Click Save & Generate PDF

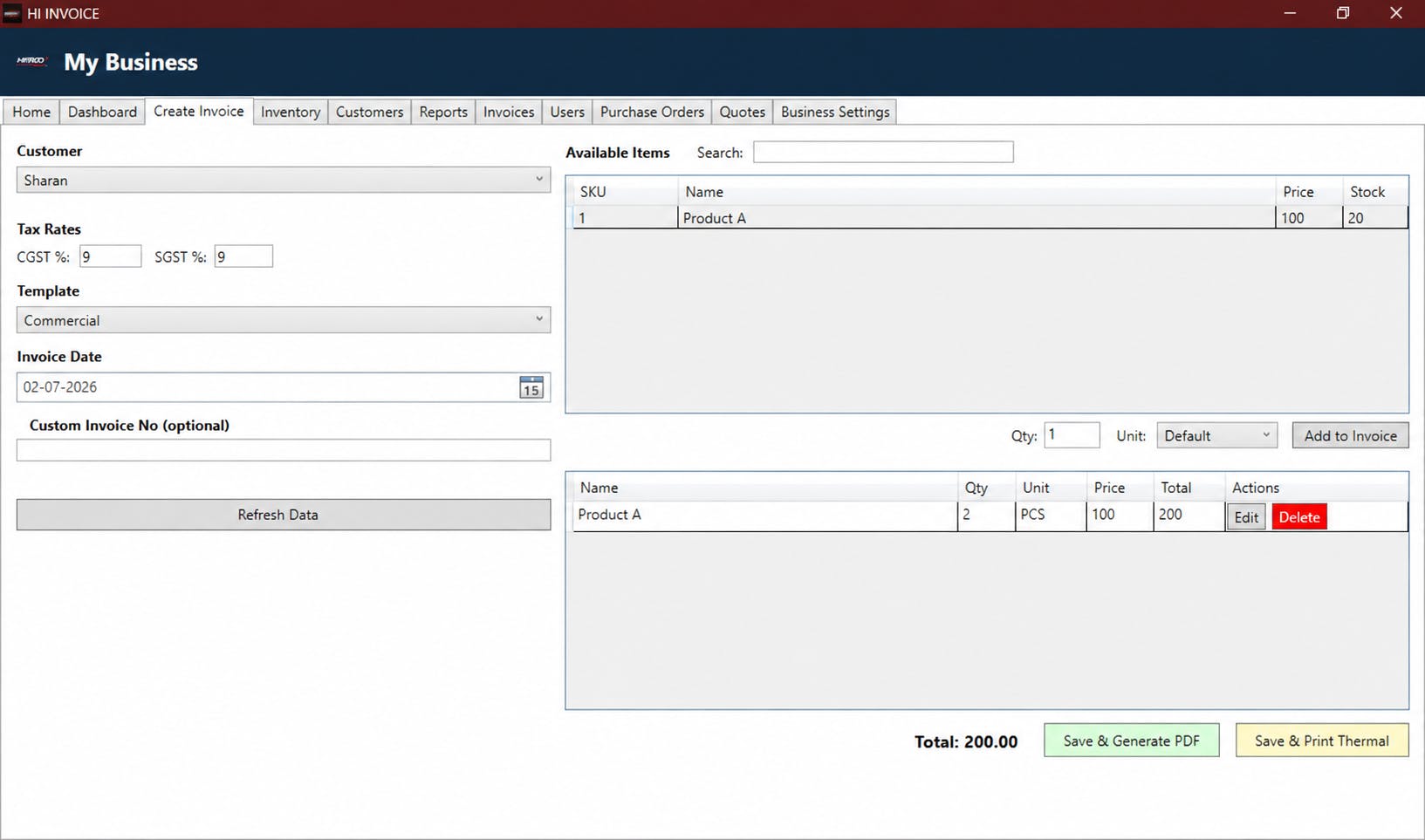point(1131,741)
